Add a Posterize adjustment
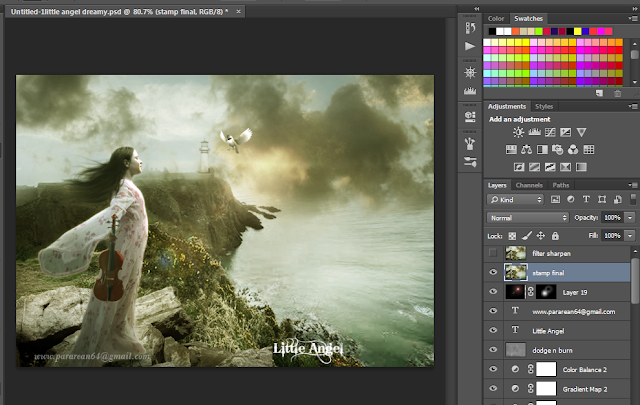The image size is (640, 405). click(534, 167)
